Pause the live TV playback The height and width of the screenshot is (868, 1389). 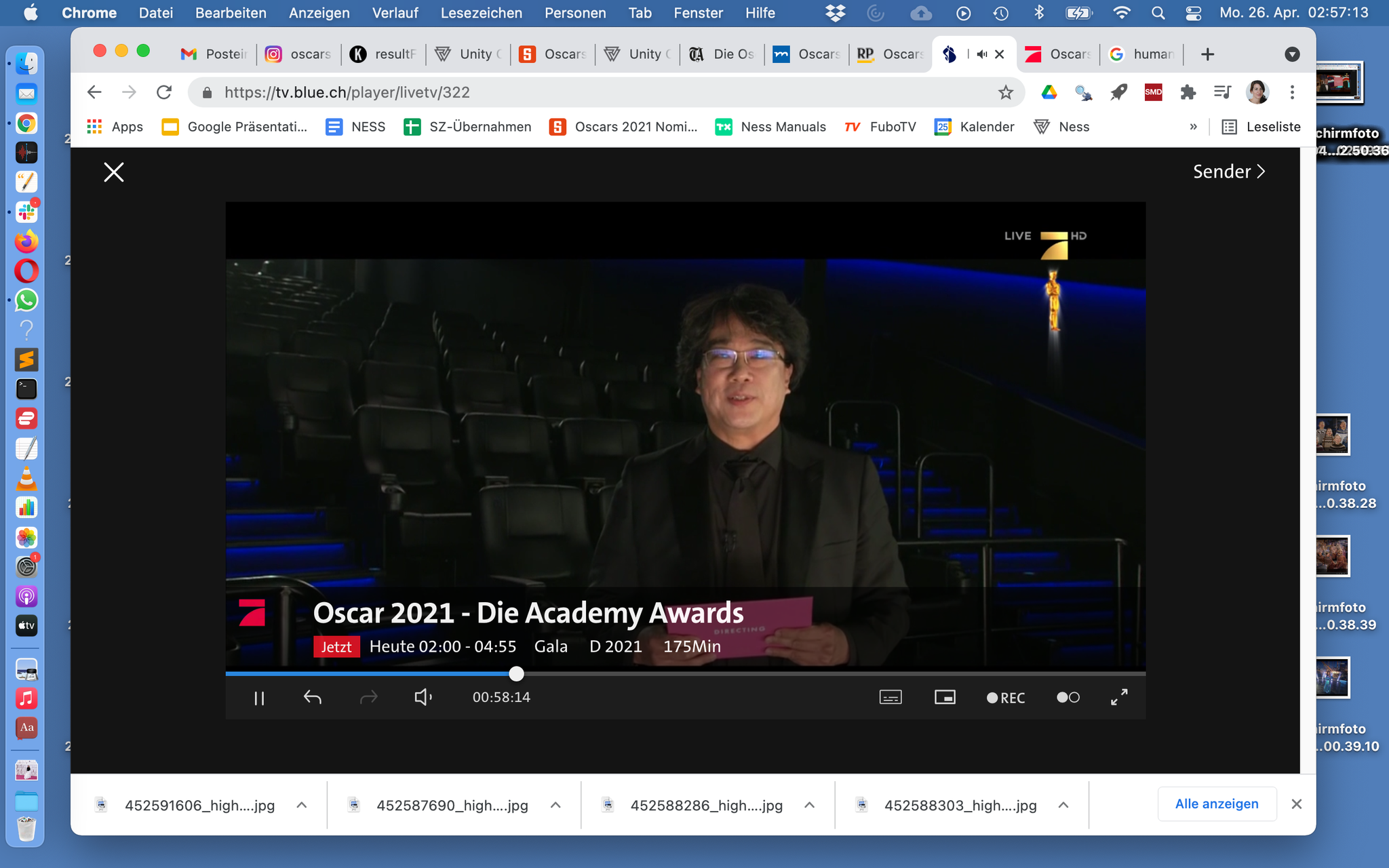click(259, 698)
